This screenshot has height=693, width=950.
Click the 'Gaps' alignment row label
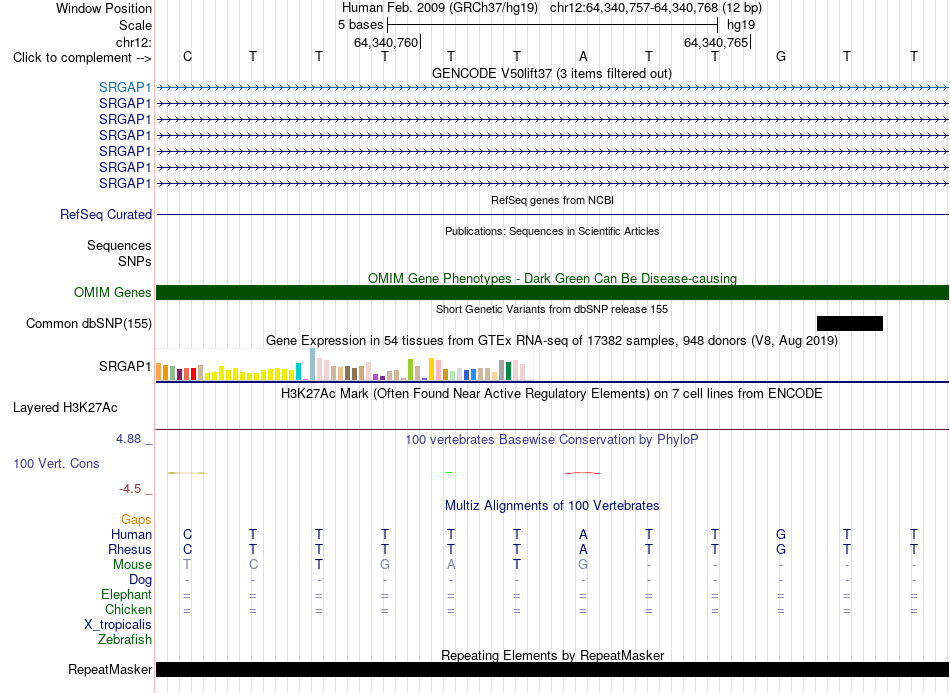tap(136, 519)
